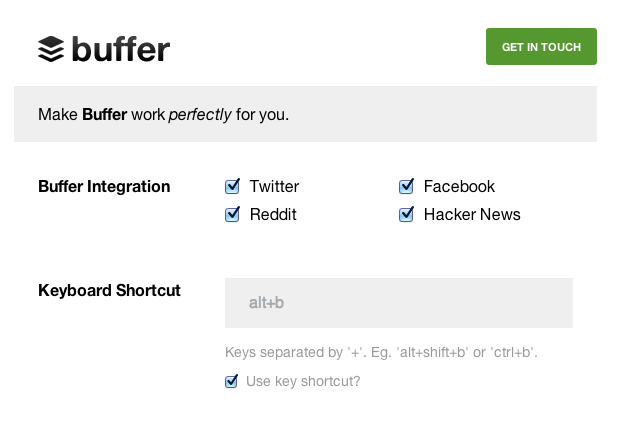The height and width of the screenshot is (421, 635).
Task: Uncheck the Twitter integration checkbox
Action: point(233,186)
